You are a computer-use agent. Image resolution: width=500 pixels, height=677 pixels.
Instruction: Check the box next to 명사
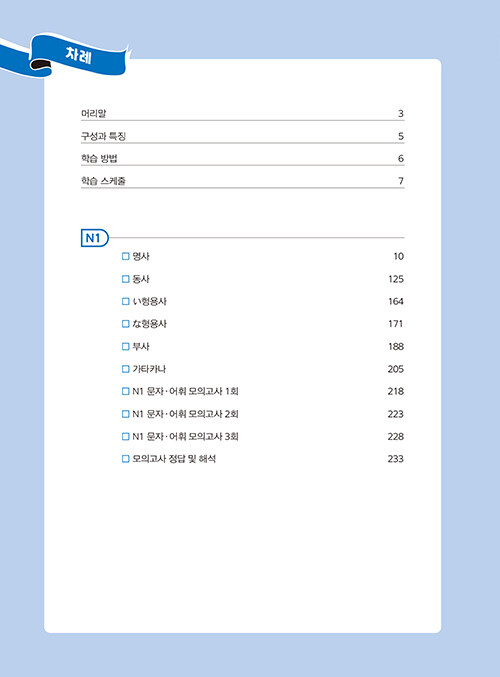tap(126, 256)
